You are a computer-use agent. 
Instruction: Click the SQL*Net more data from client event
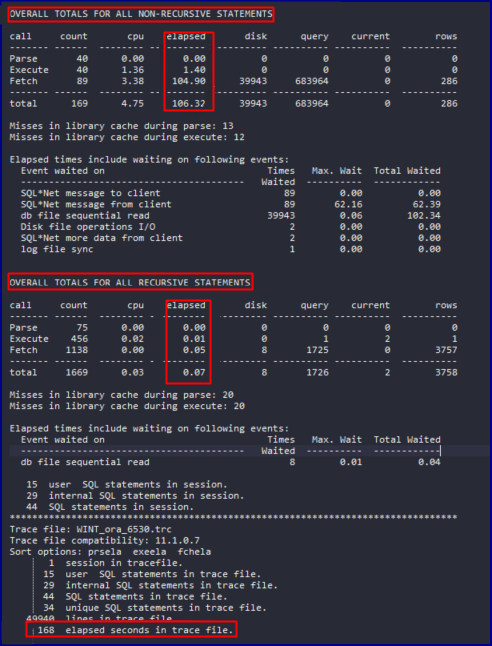coord(102,238)
